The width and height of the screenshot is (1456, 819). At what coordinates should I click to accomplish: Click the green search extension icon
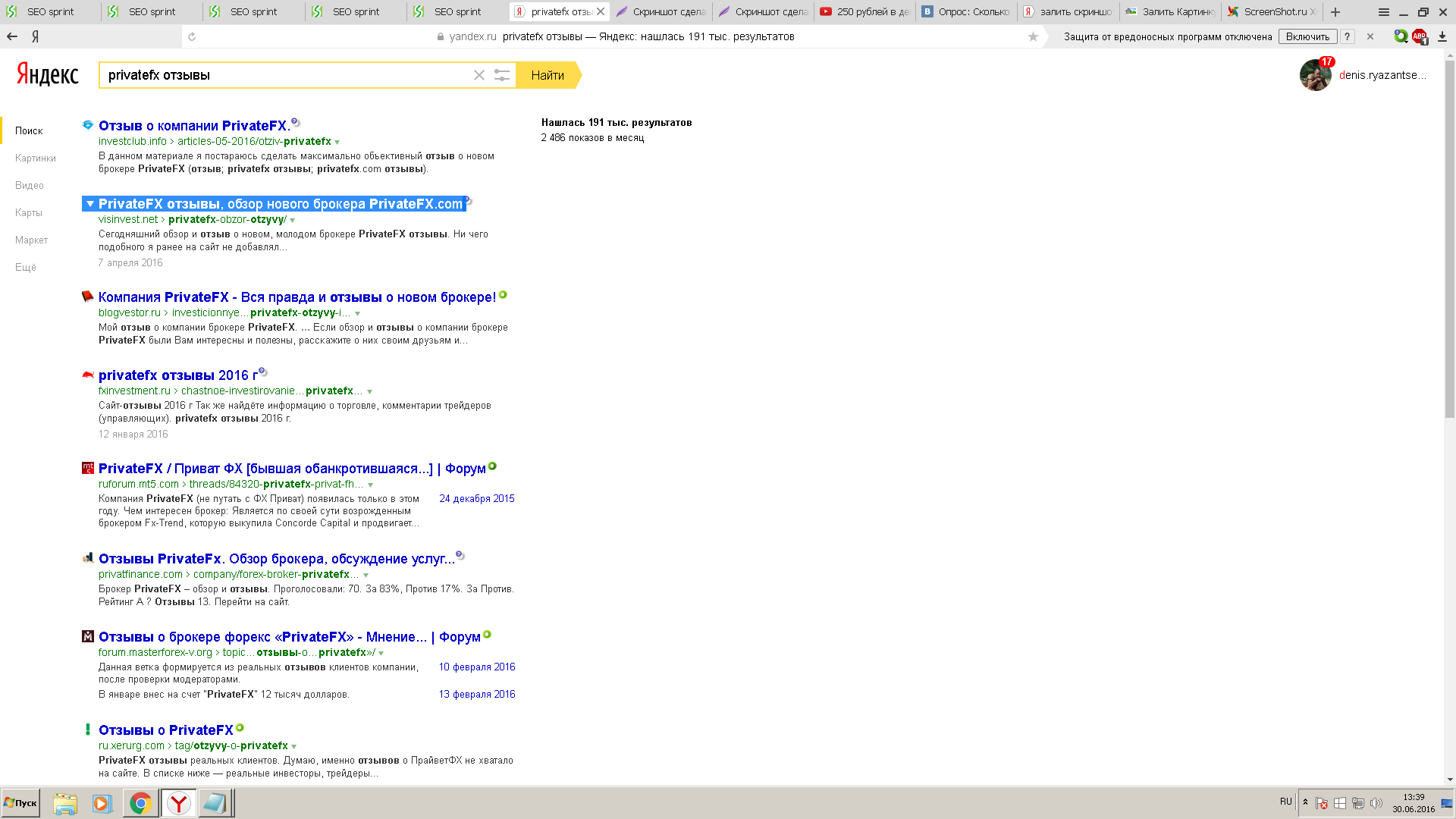1401,36
